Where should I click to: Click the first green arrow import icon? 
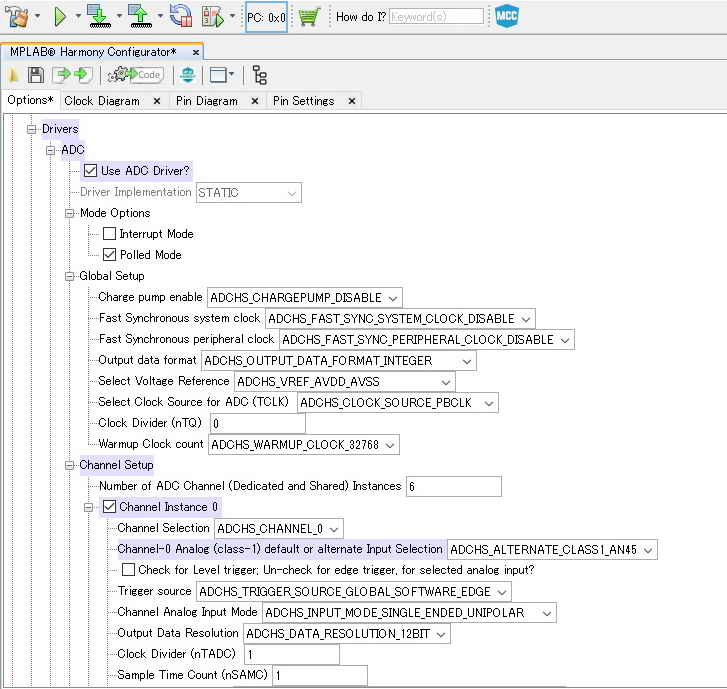pos(61,74)
